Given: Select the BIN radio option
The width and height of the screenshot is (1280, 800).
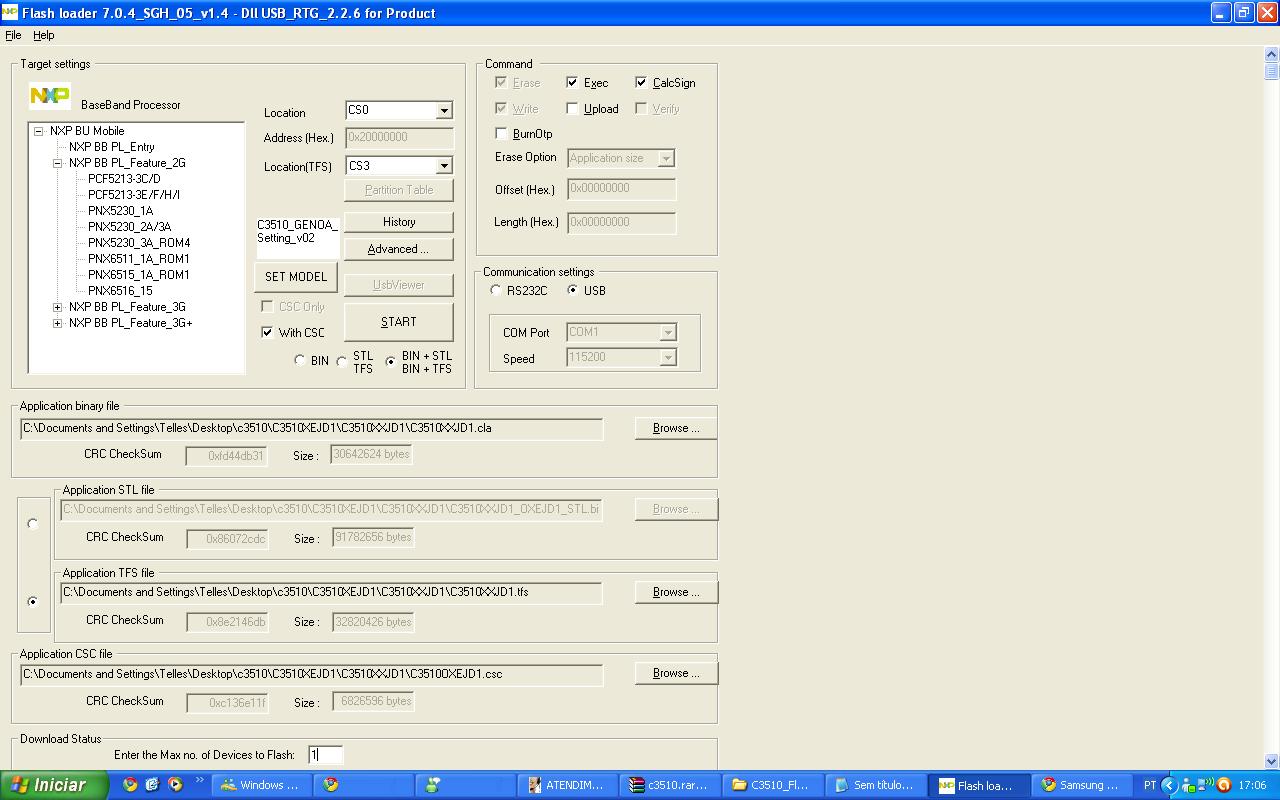Looking at the screenshot, I should pos(300,360).
